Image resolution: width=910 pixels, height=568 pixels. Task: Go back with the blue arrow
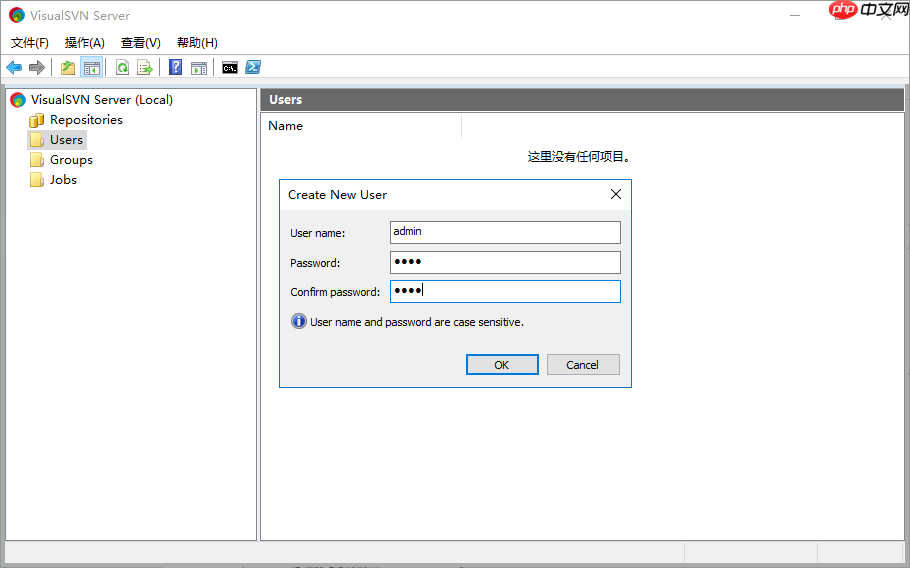point(14,67)
